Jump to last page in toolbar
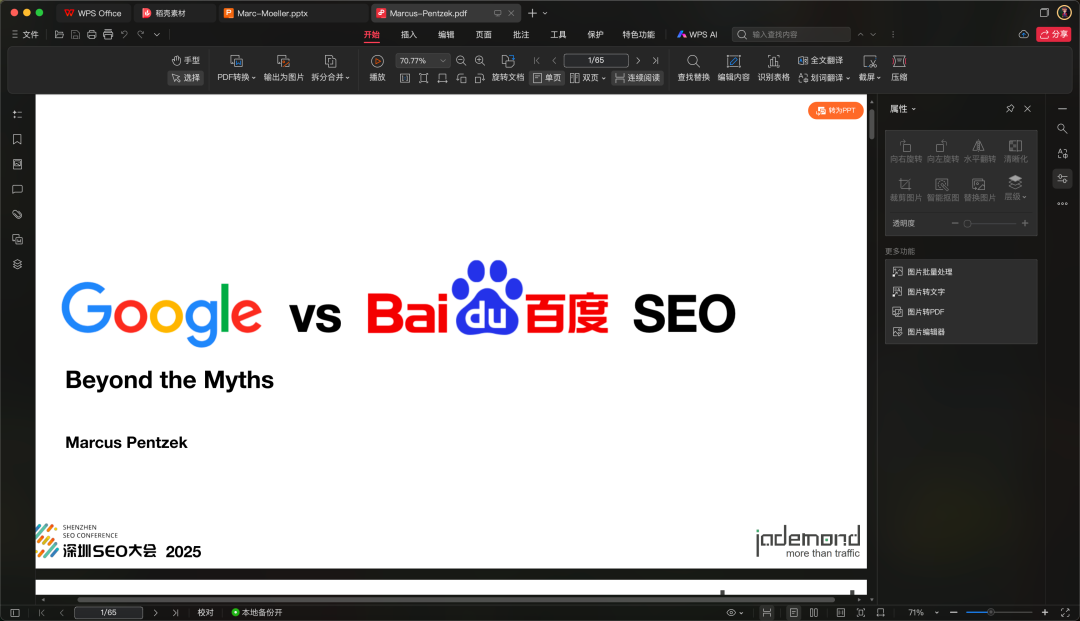The image size is (1080, 621). click(655, 61)
